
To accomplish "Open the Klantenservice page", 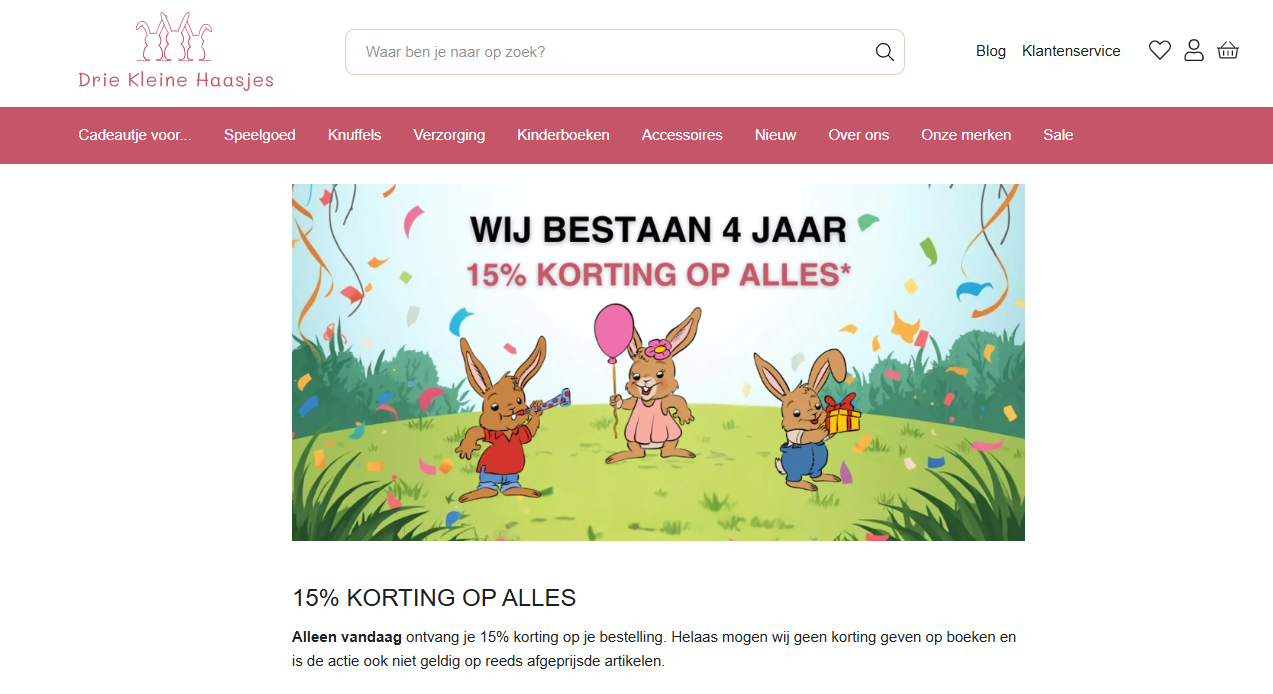I will (x=1070, y=50).
